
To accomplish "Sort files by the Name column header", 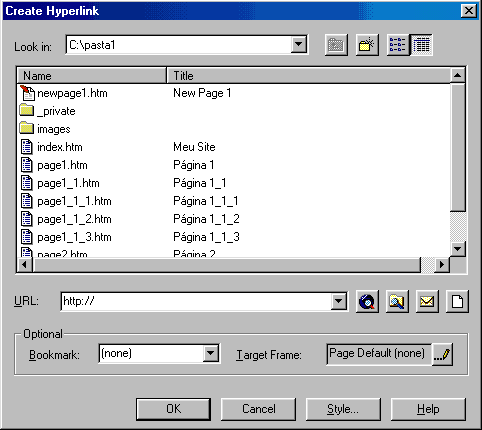I will pyautogui.click(x=92, y=76).
